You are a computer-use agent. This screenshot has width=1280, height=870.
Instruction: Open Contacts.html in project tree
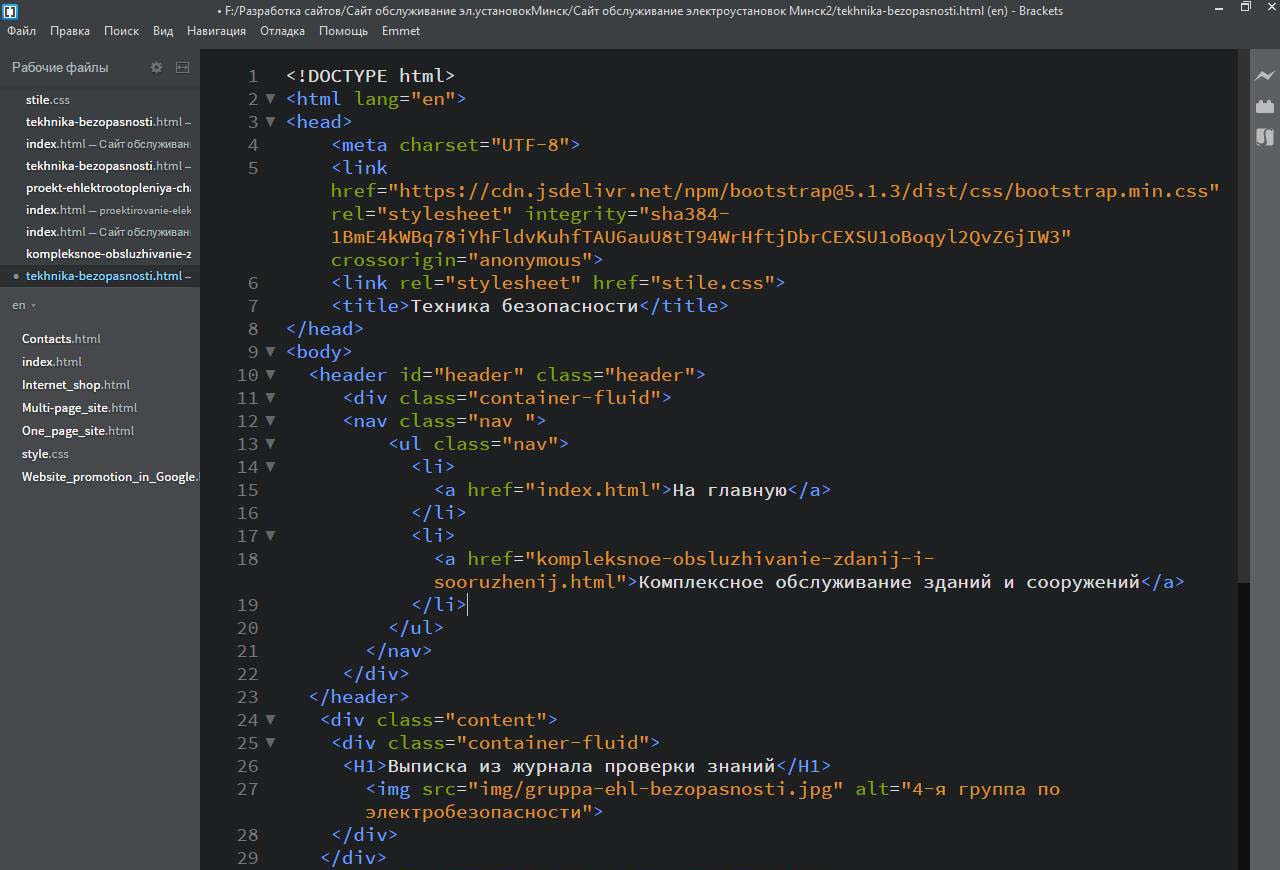tap(61, 339)
